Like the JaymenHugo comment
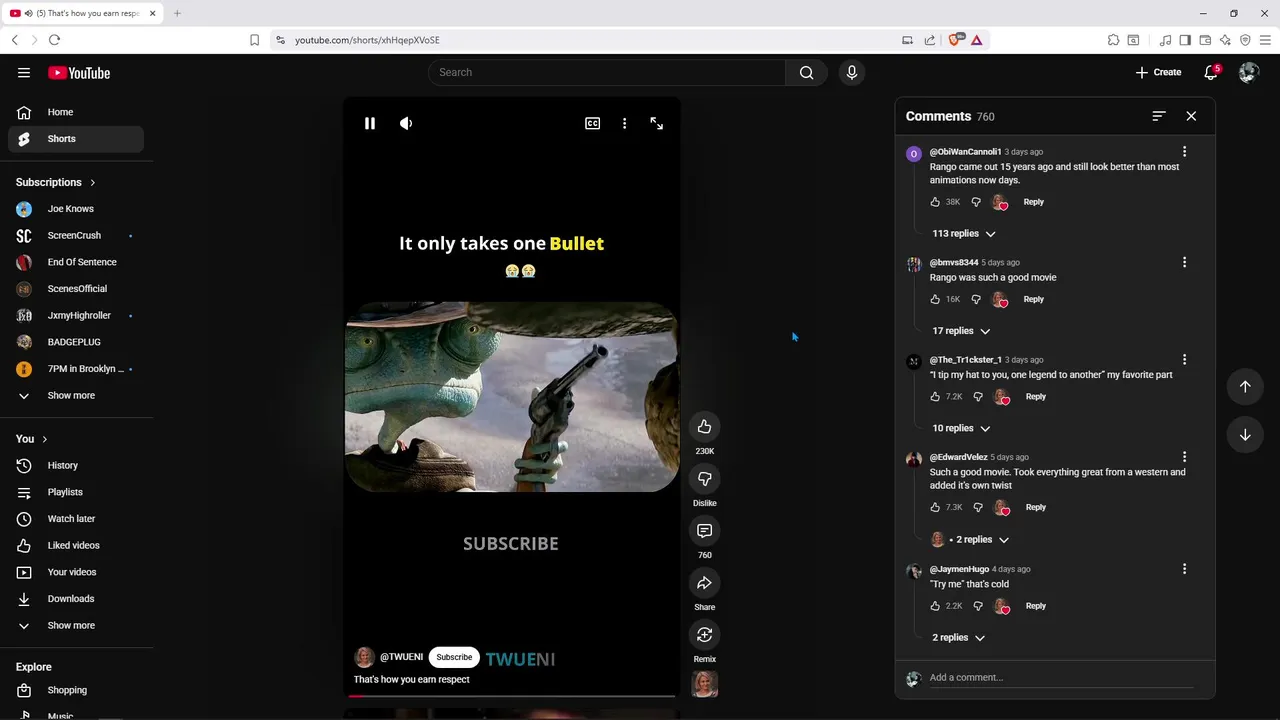The width and height of the screenshot is (1280, 720). (936, 606)
